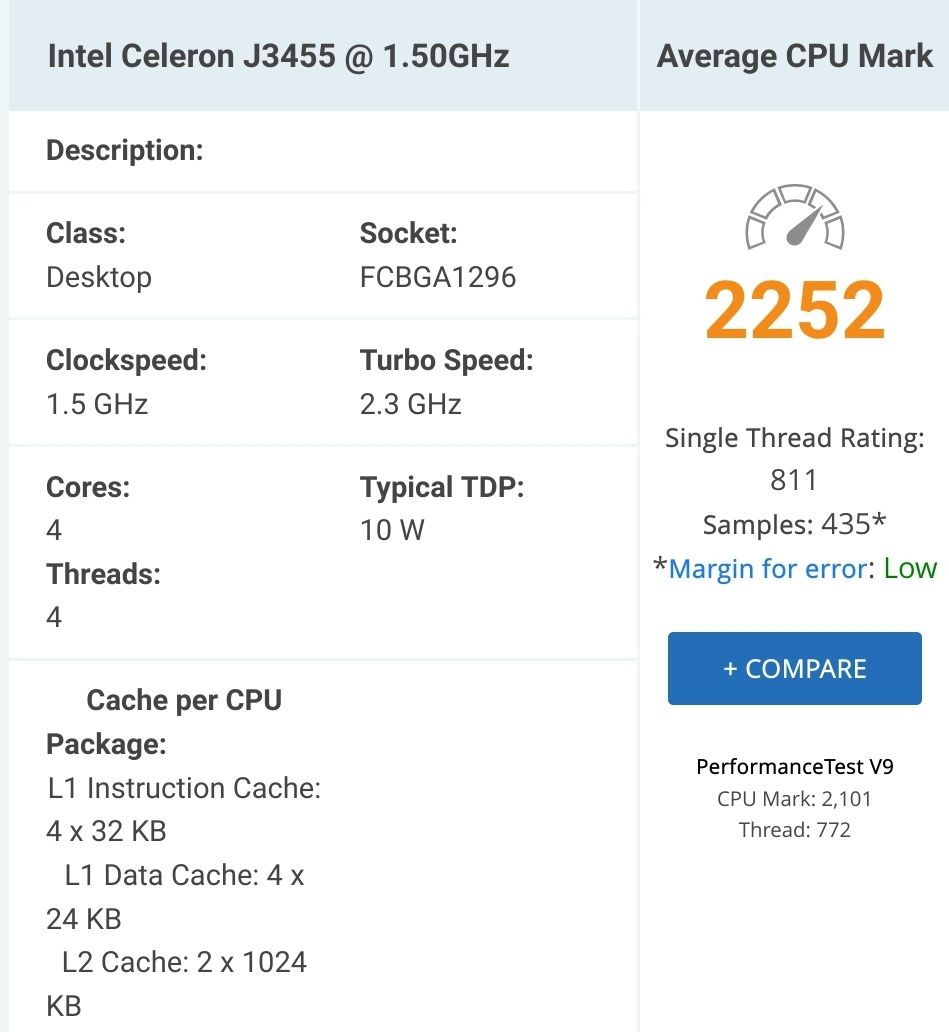
Task: Click the Clockspeed label
Action: 126,361
